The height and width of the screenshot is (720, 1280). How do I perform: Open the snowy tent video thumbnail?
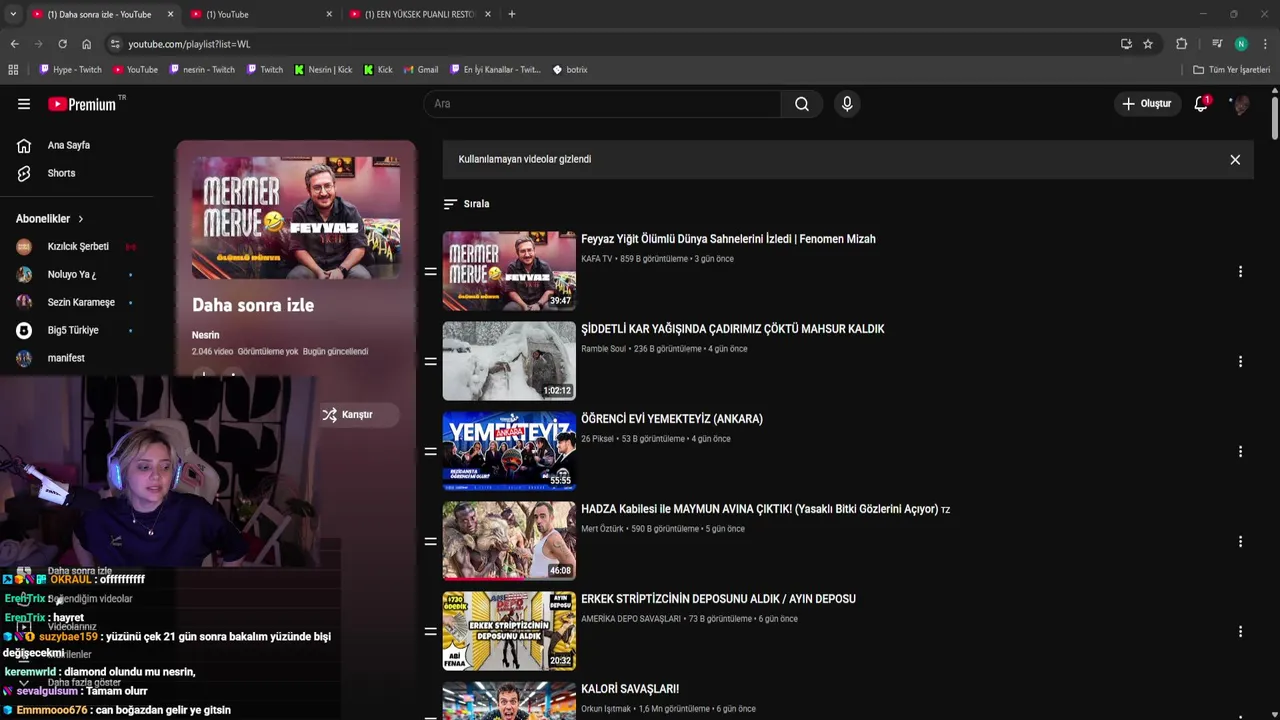pos(509,361)
